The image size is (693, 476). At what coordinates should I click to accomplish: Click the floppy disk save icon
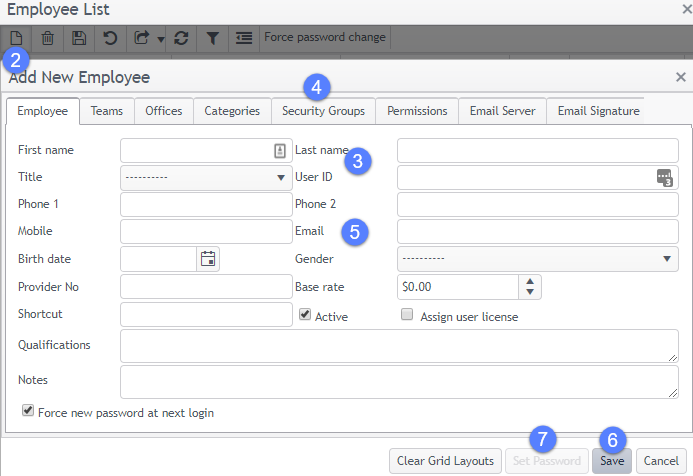(77, 38)
